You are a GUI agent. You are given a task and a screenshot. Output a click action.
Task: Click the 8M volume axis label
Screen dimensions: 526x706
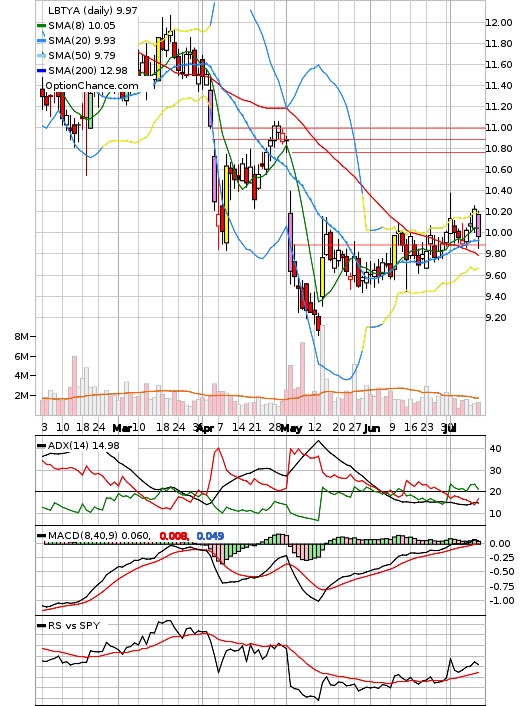pyautogui.click(x=22, y=336)
